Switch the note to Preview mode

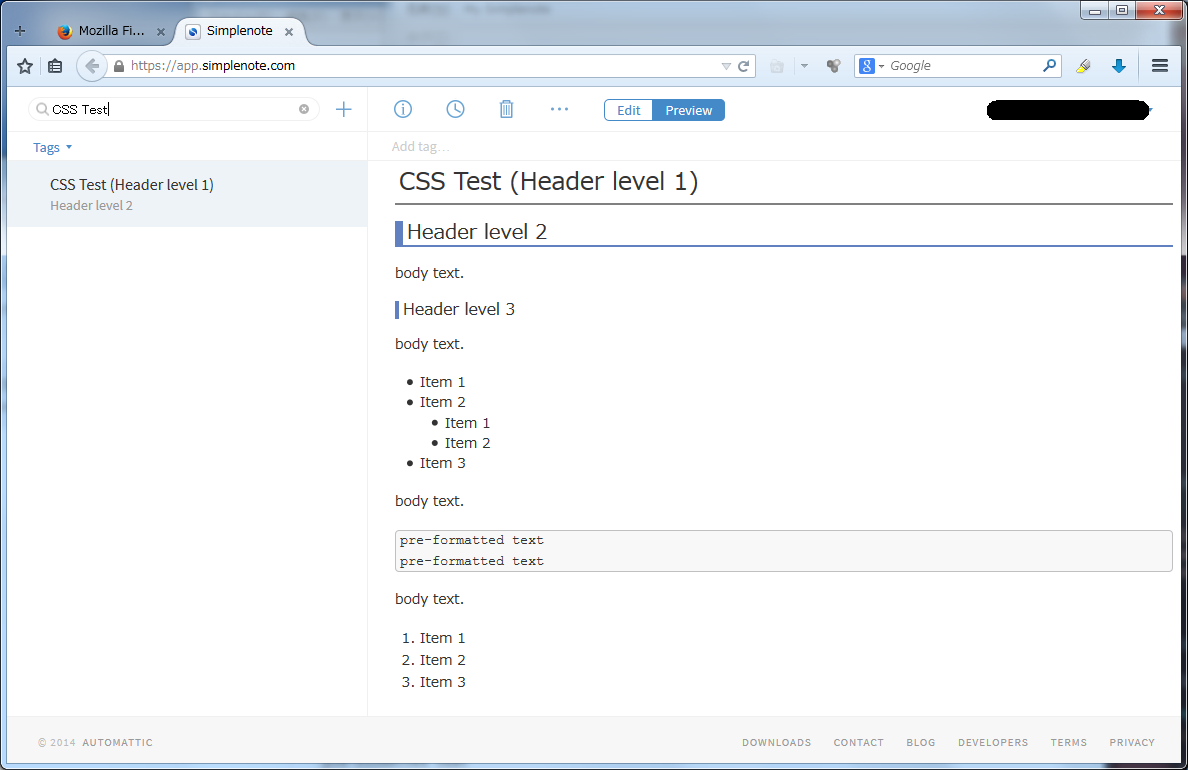coord(688,110)
